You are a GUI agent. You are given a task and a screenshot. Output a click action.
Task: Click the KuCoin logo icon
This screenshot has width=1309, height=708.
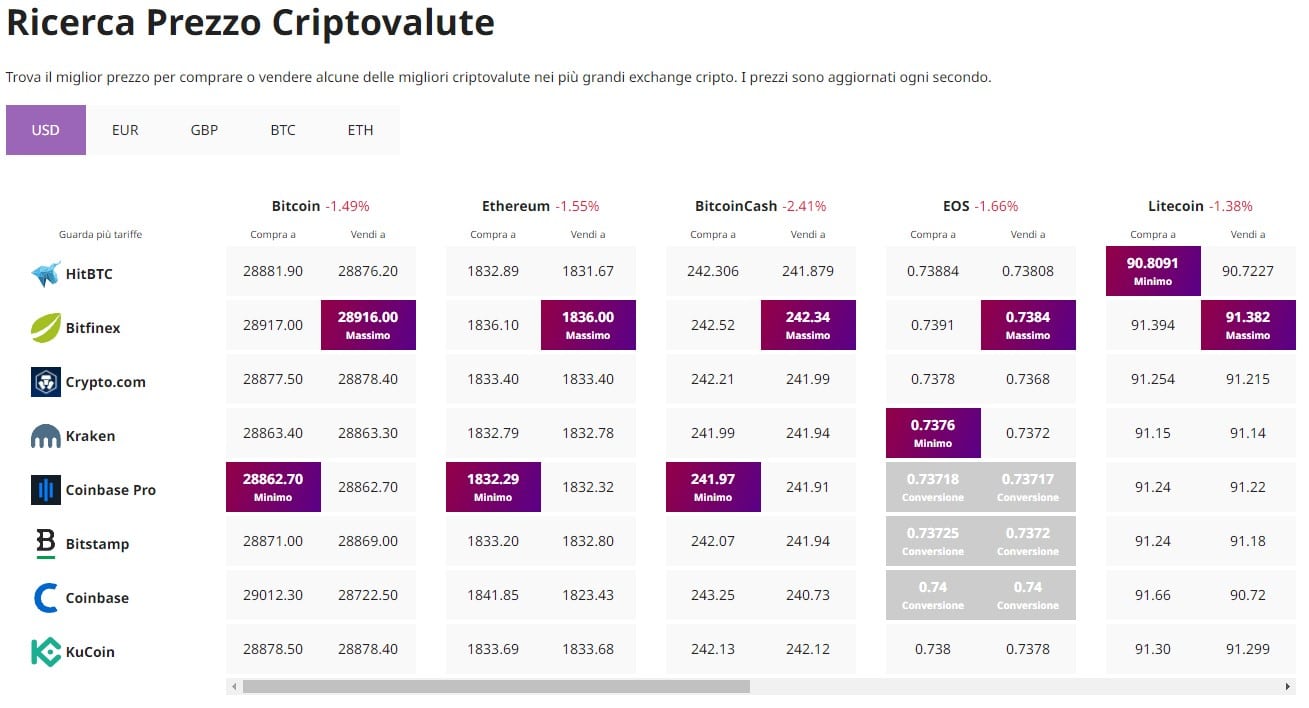[x=46, y=652]
